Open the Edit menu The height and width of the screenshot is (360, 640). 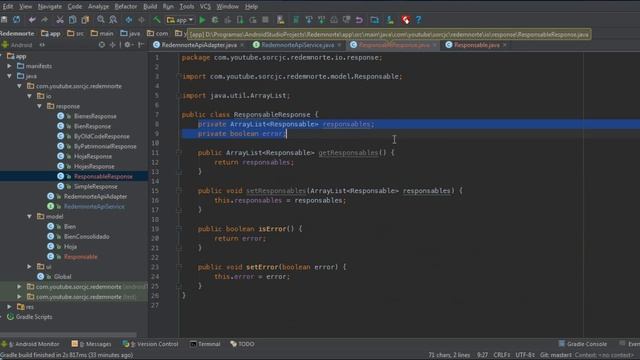click(x=7, y=7)
